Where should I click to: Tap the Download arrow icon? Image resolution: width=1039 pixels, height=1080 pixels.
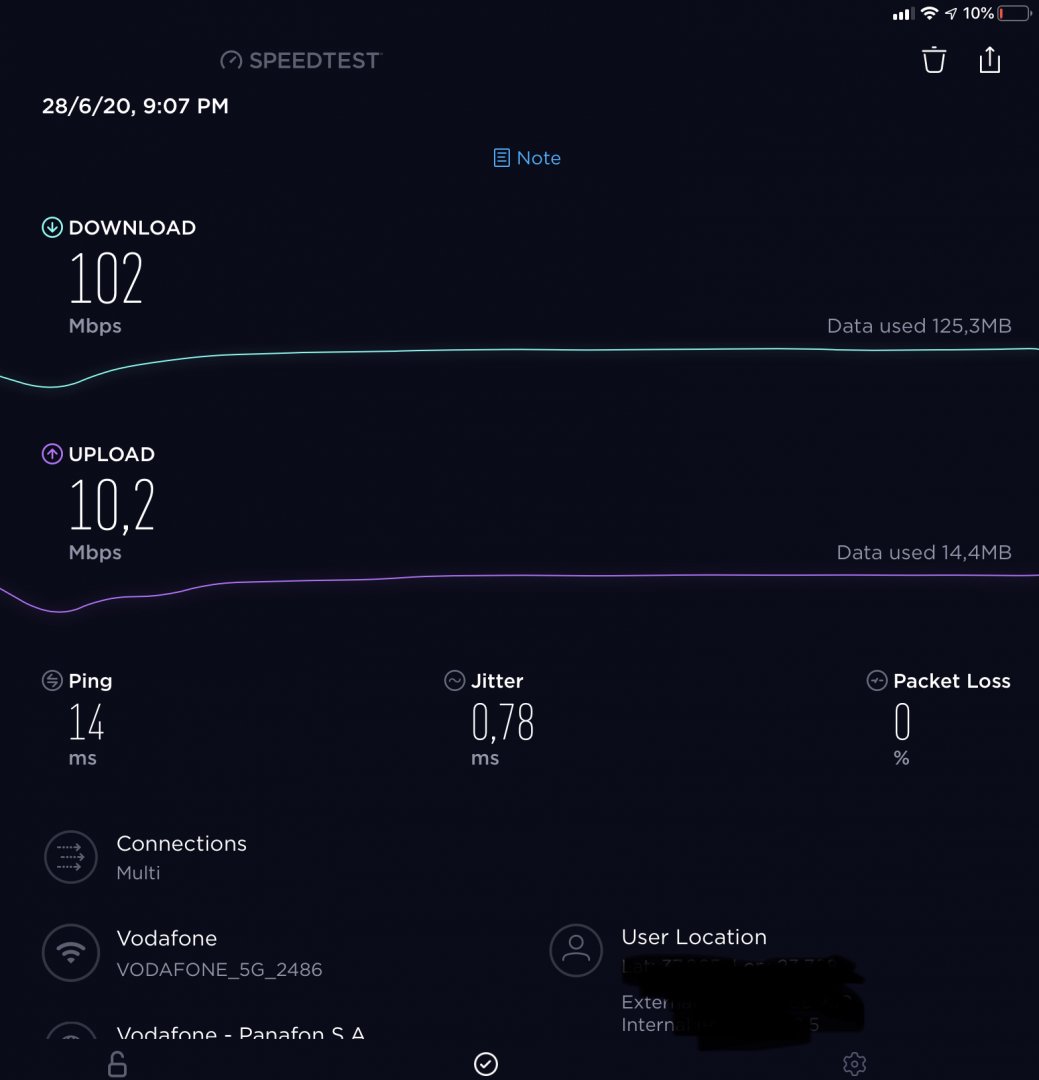[x=52, y=227]
